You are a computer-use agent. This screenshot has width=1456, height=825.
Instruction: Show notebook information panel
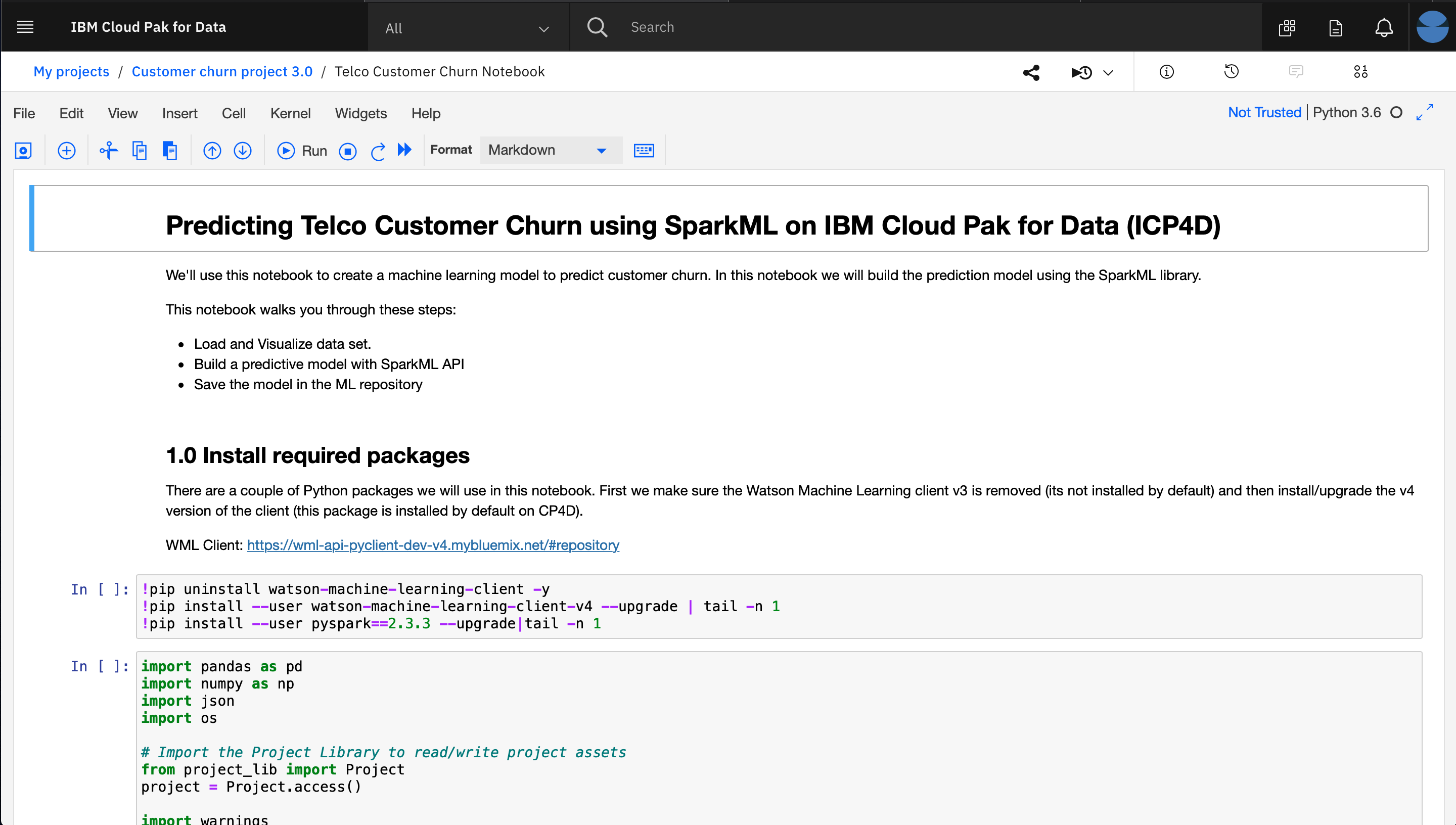click(x=1166, y=72)
